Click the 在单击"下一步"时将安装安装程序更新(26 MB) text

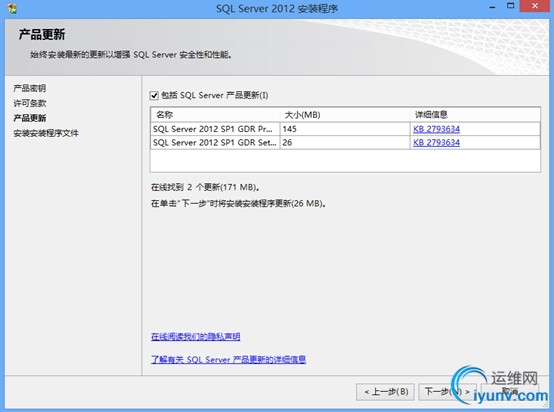pos(238,204)
